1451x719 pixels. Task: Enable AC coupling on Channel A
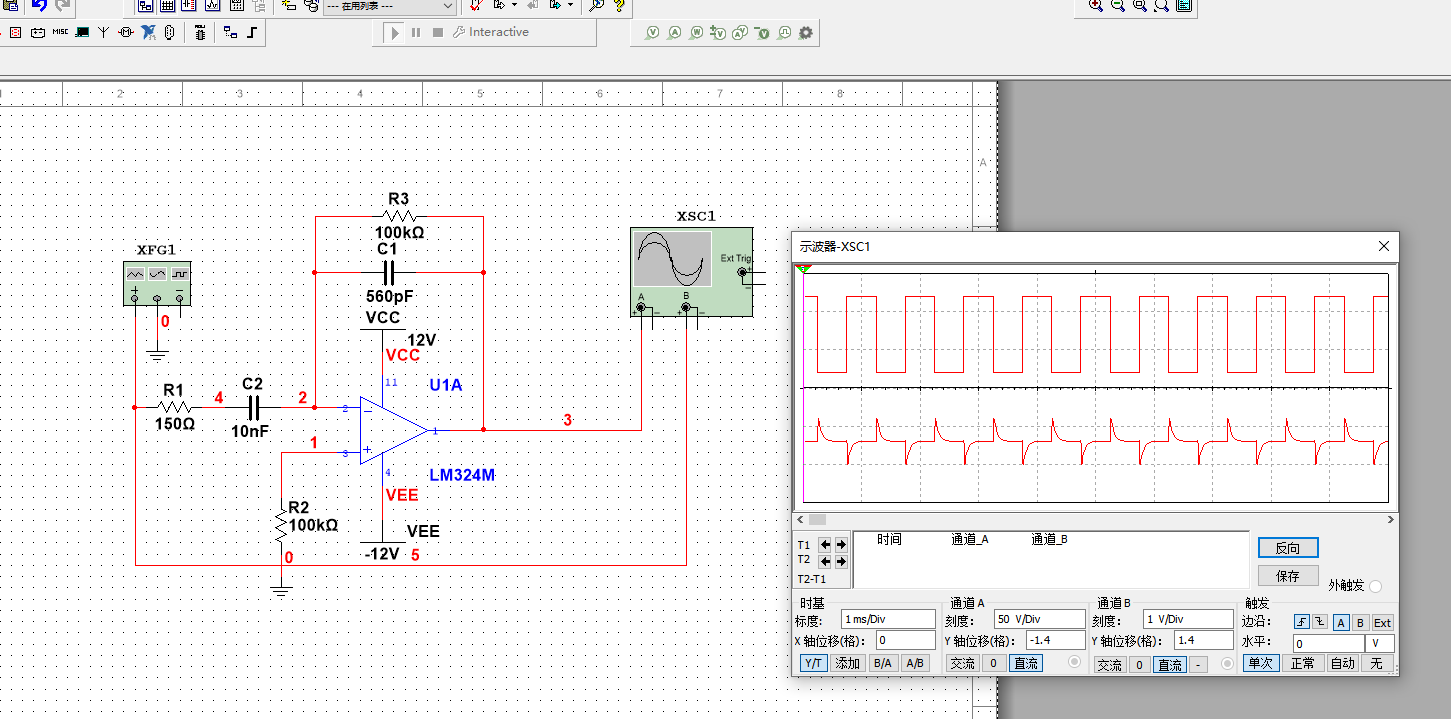click(963, 663)
